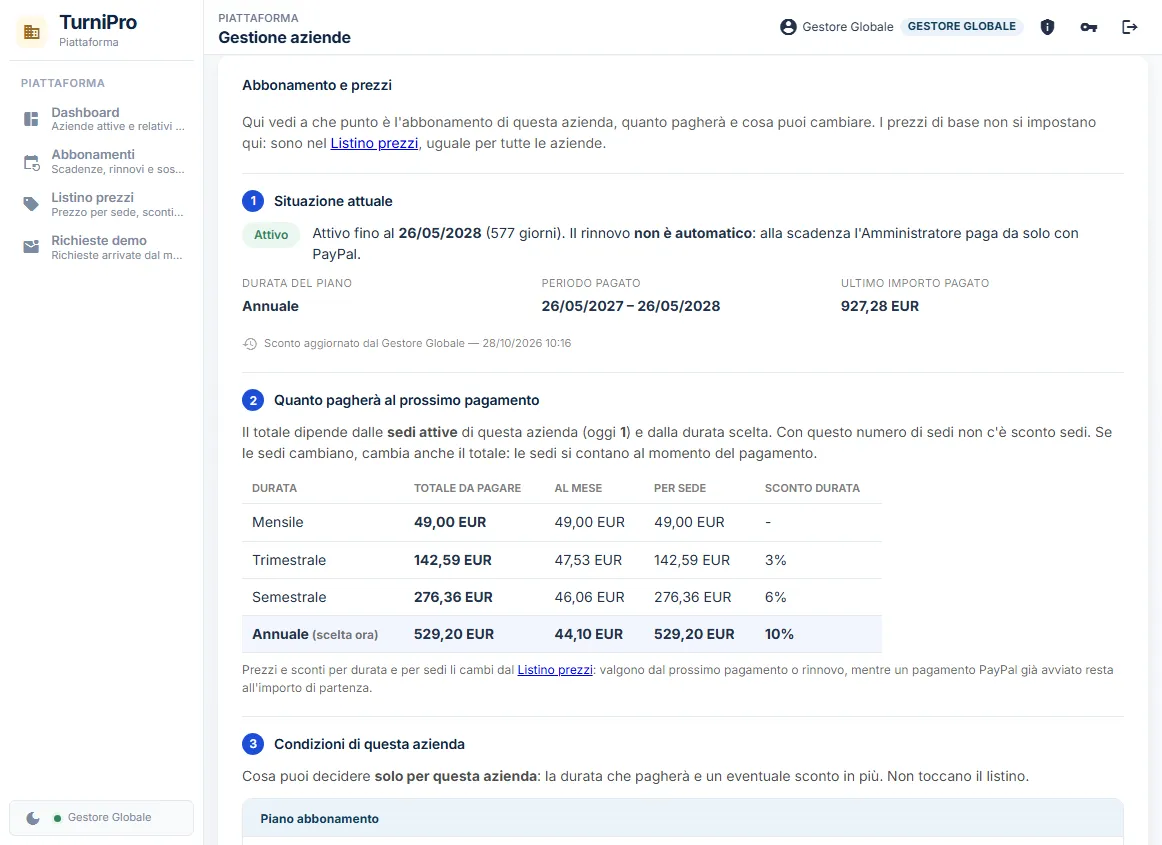This screenshot has width=1162, height=845.
Task: Click the PER SEDE column header
Action: (x=680, y=488)
